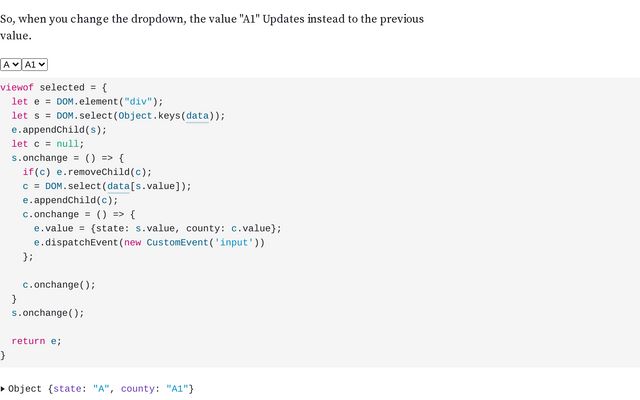Click the paragraph text mentioning "Updates instead"

click(212, 27)
